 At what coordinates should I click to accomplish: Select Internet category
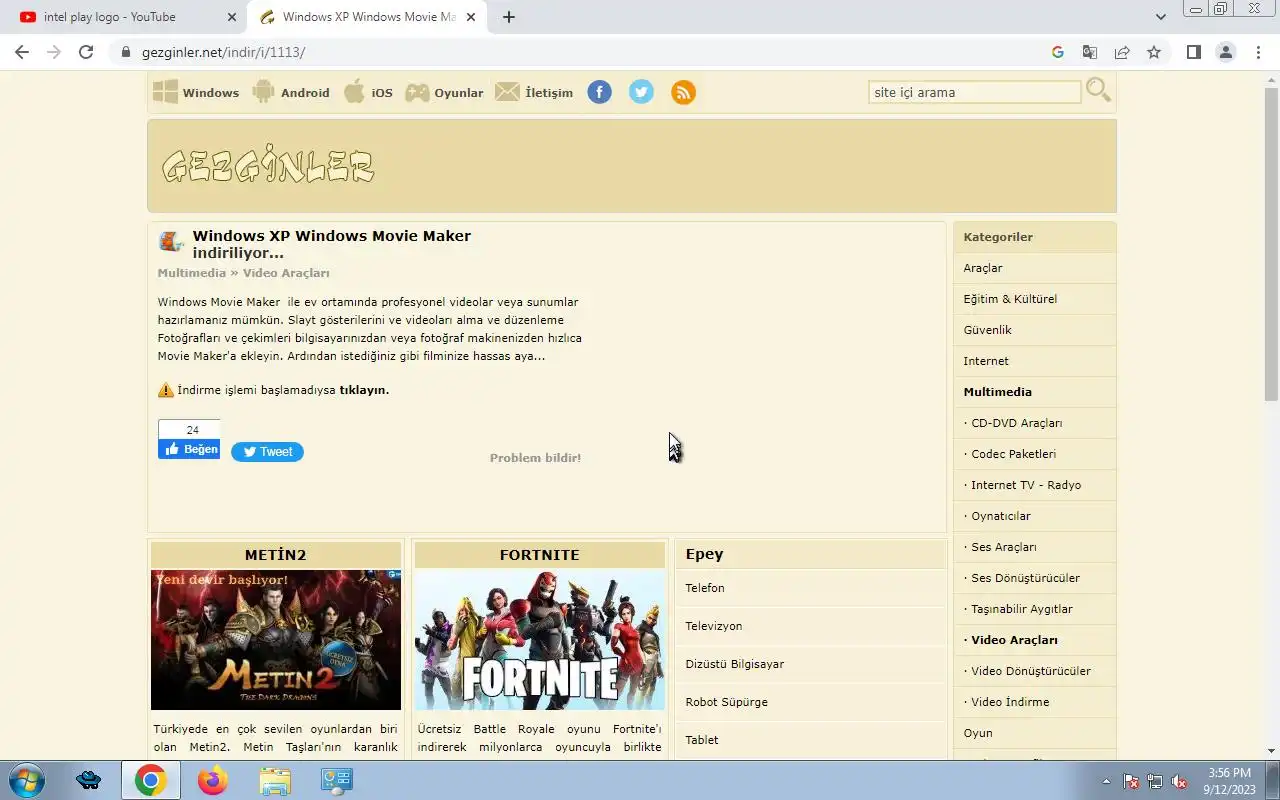[1034, 361]
